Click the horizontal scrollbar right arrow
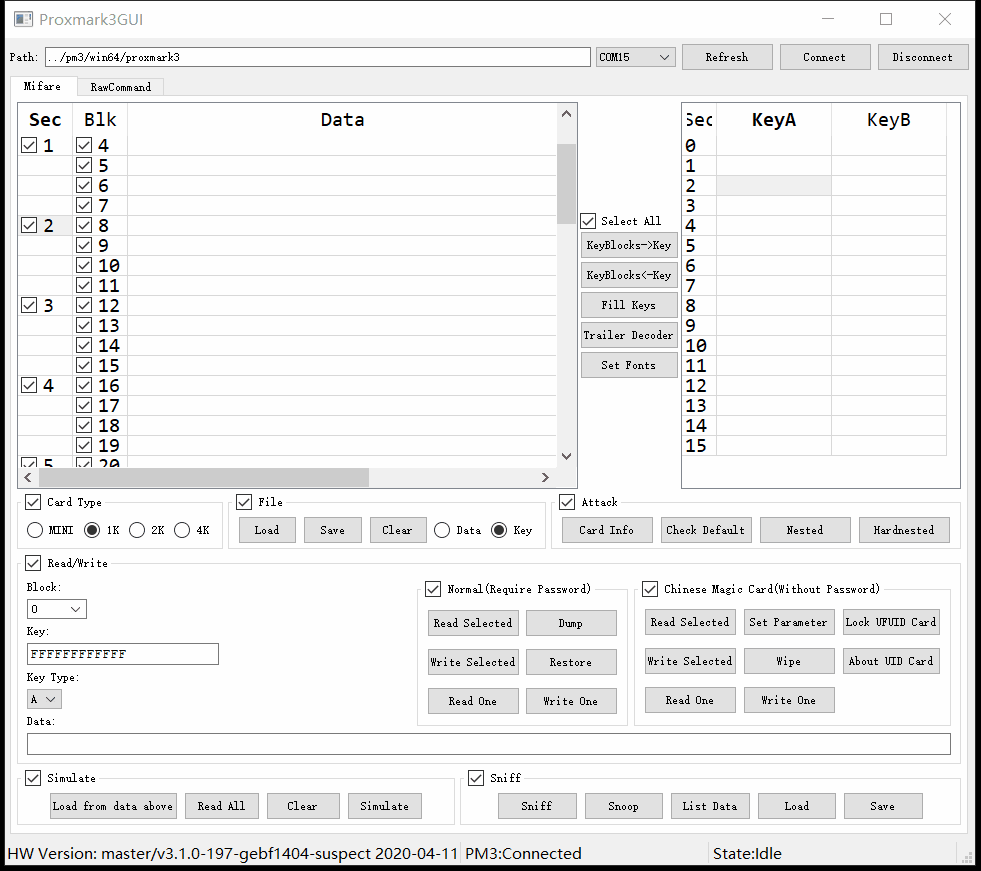The height and width of the screenshot is (871, 981). tap(545, 478)
